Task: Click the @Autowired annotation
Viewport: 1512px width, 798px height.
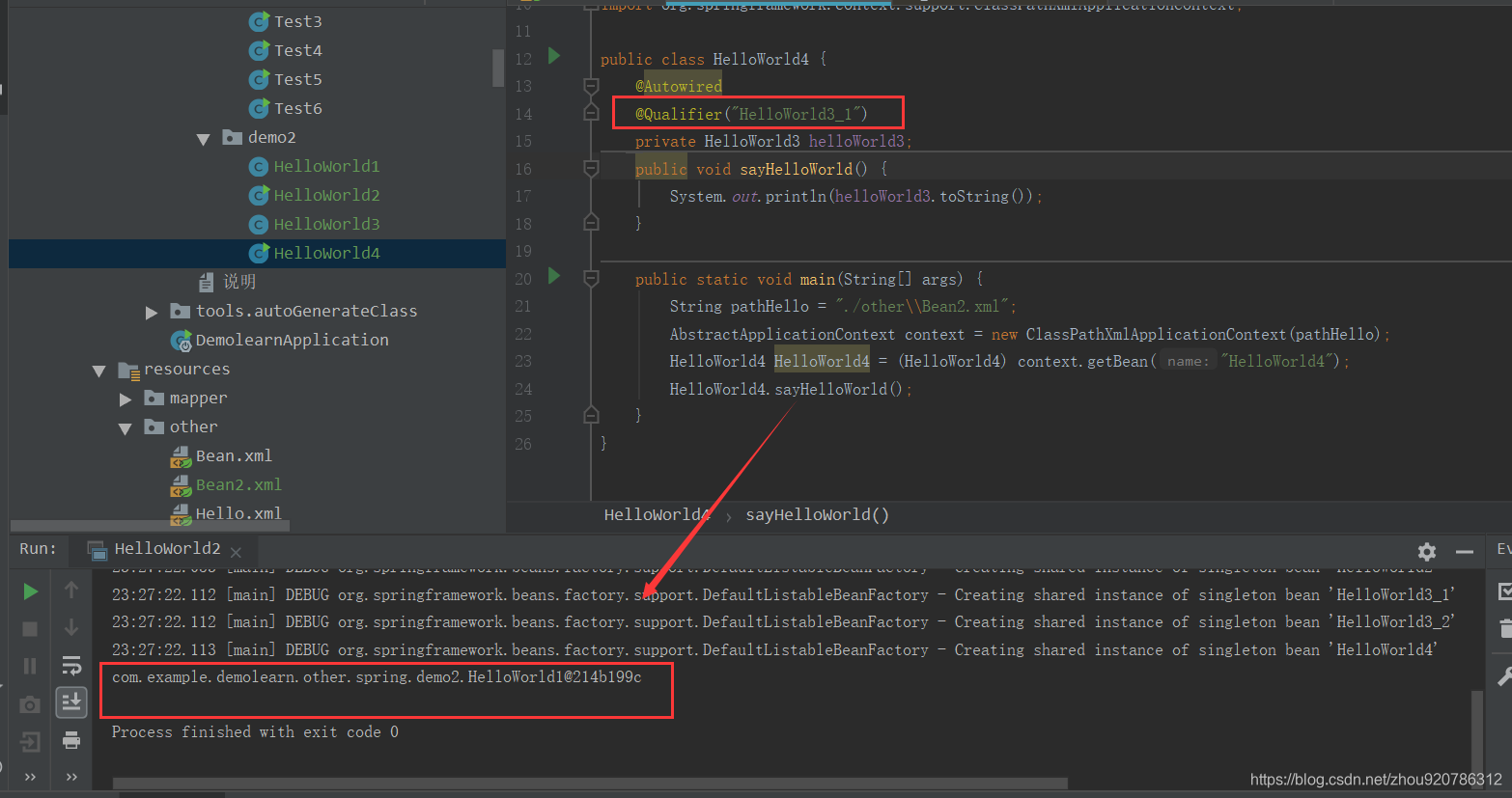Action: coord(679,86)
